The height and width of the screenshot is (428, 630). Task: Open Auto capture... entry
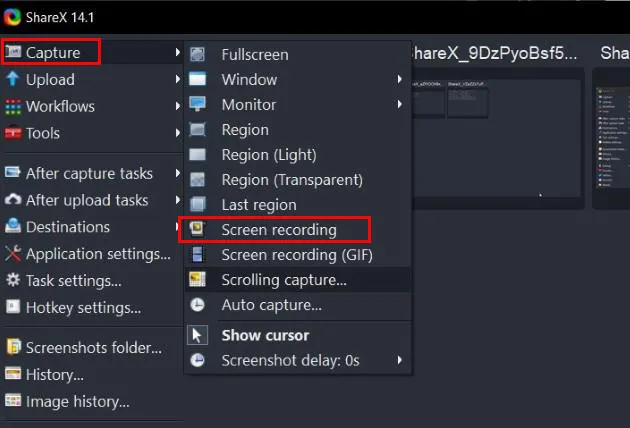coord(298,305)
